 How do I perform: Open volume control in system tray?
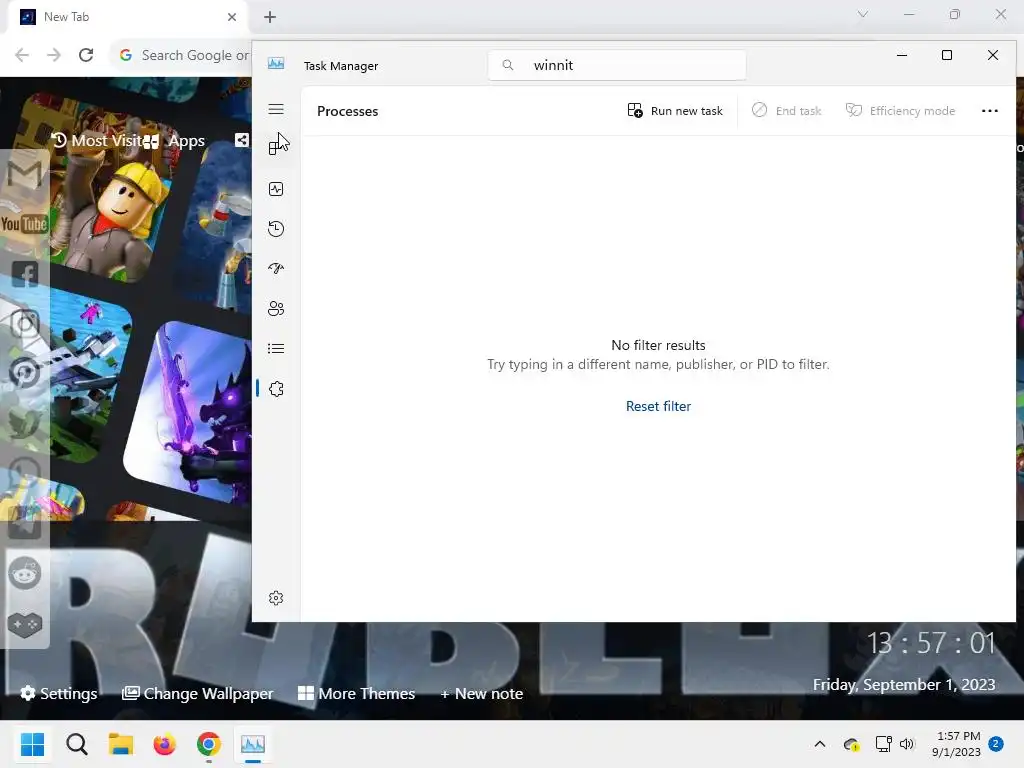tap(907, 744)
